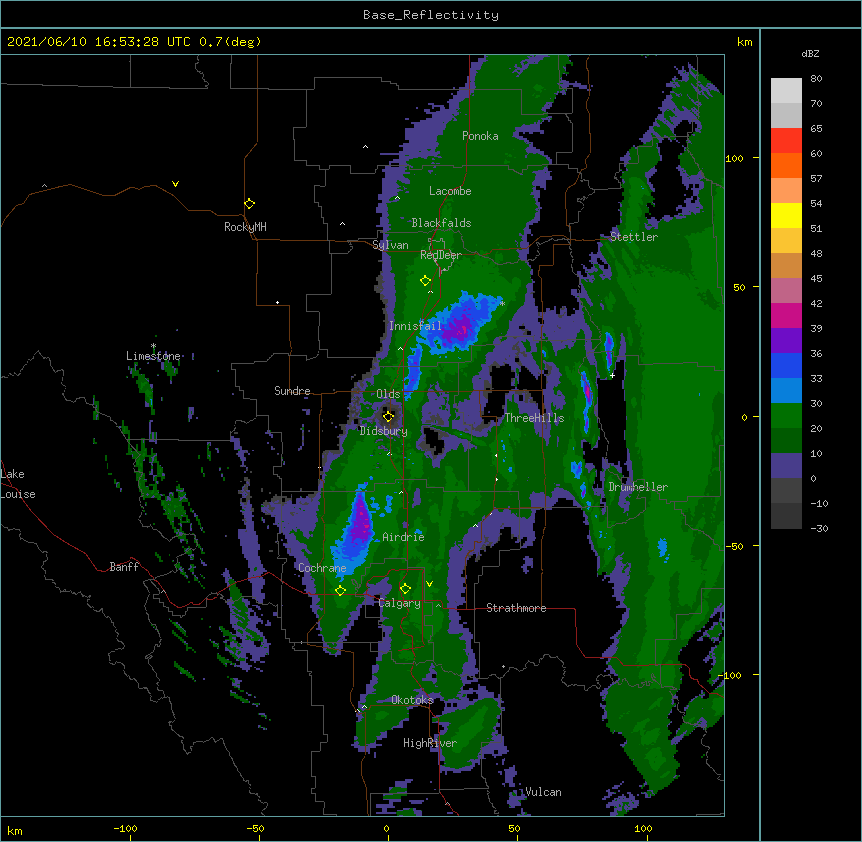Viewport: 862px width, 842px height.
Task: Click the yellow diamond marker above RockyMH
Action: [x=250, y=204]
